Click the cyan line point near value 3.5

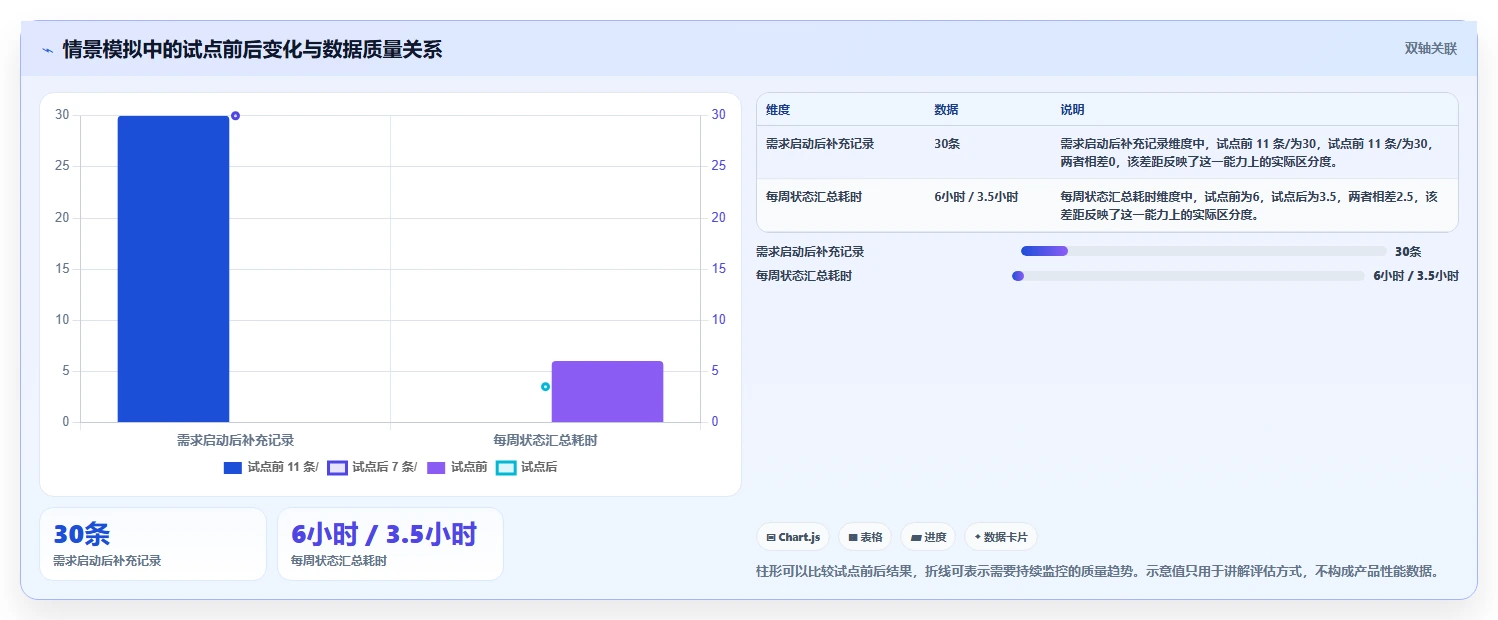point(545,386)
